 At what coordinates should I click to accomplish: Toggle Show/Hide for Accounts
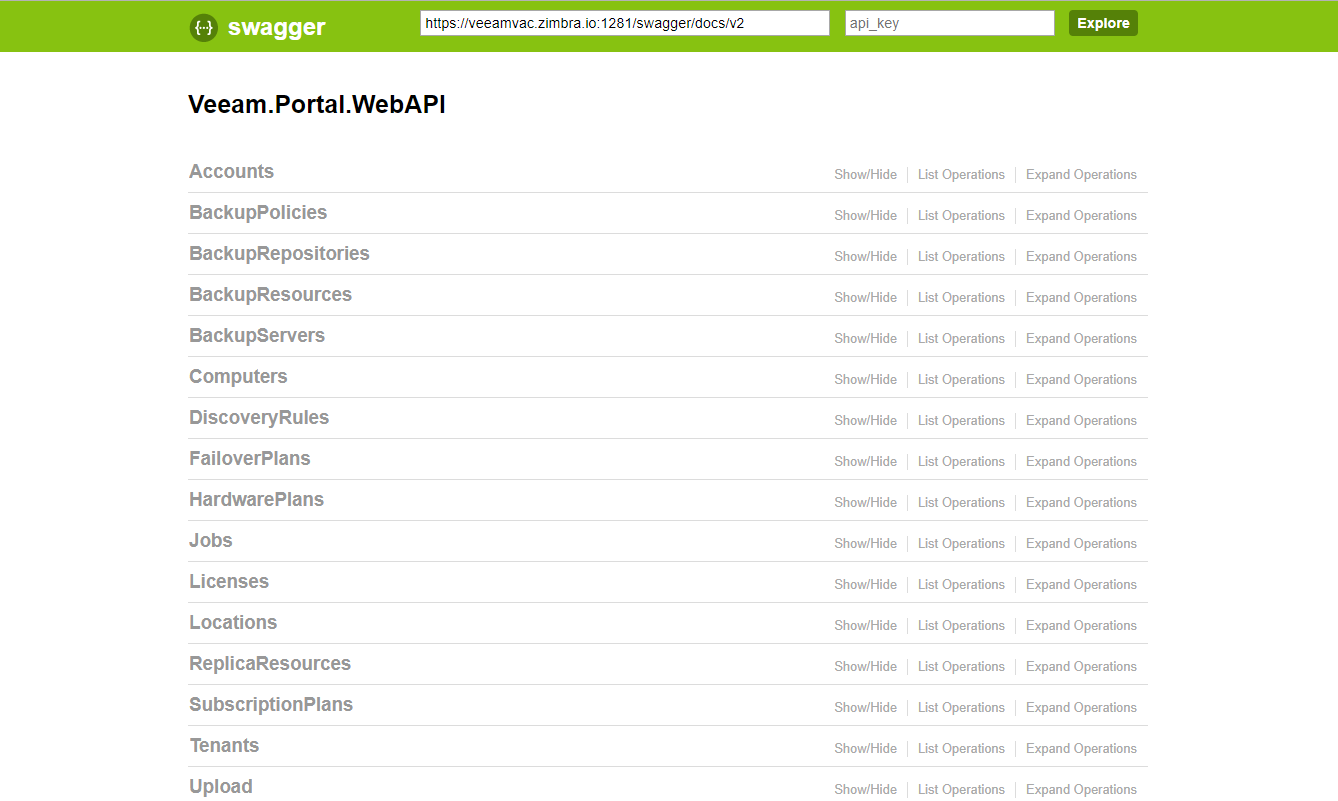866,175
